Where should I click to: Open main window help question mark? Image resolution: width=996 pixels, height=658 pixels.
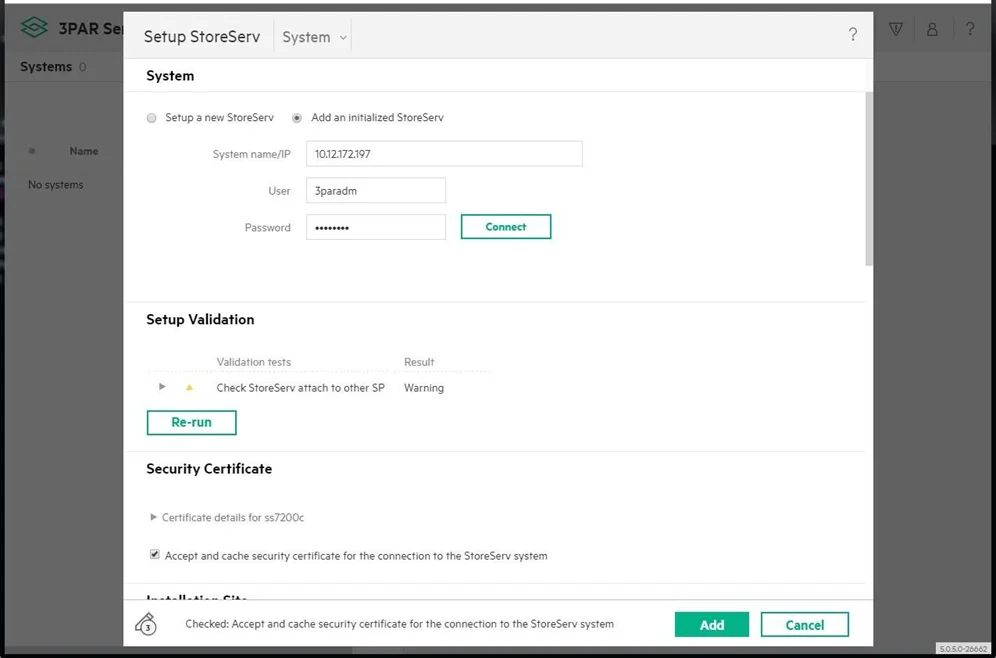(x=969, y=29)
